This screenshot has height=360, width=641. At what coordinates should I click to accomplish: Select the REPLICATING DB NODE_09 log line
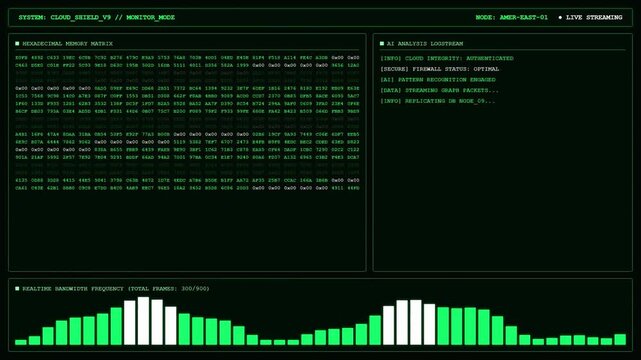(437, 101)
